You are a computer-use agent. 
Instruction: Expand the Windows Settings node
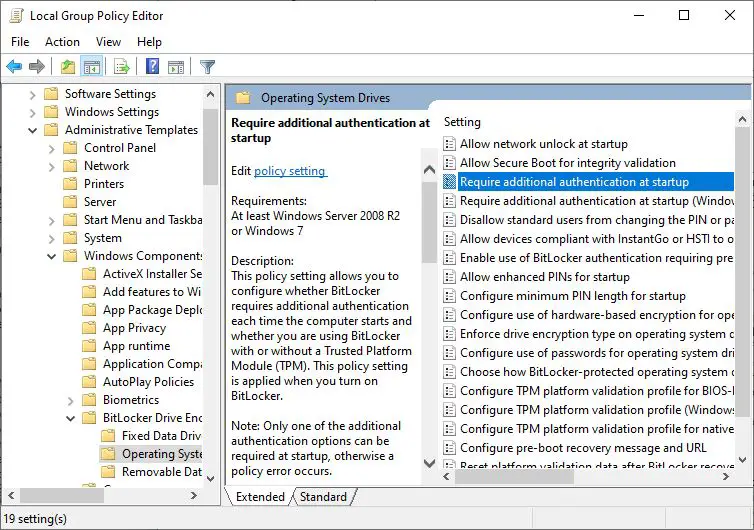32,113
